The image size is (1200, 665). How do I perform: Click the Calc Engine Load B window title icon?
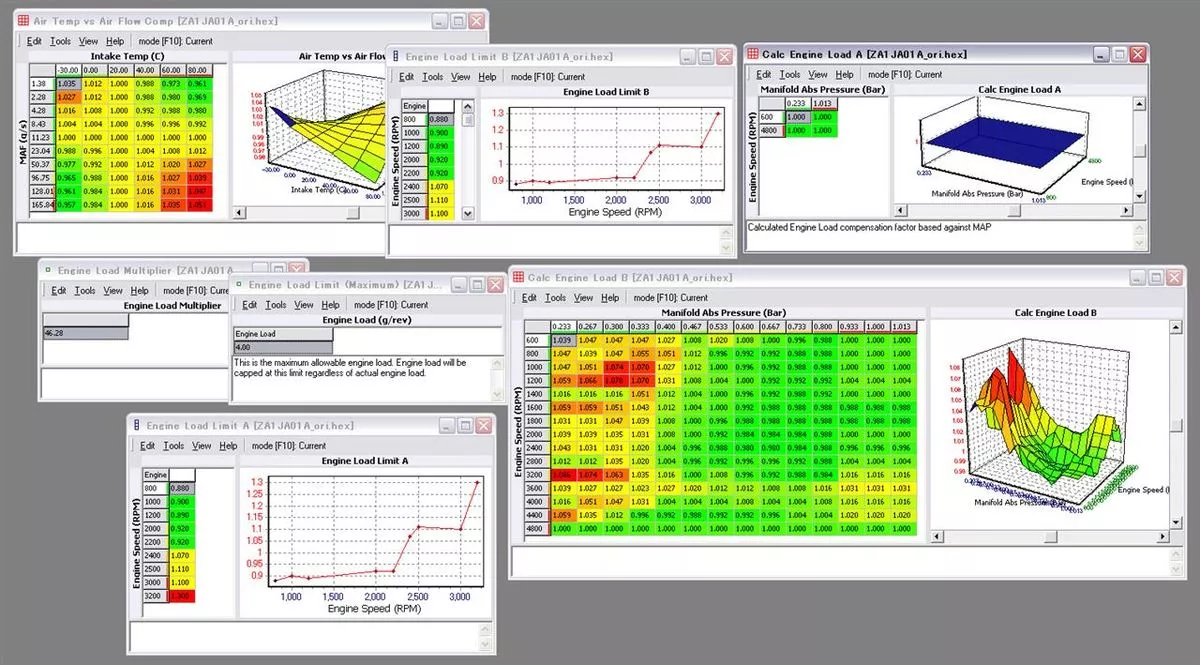[518, 276]
